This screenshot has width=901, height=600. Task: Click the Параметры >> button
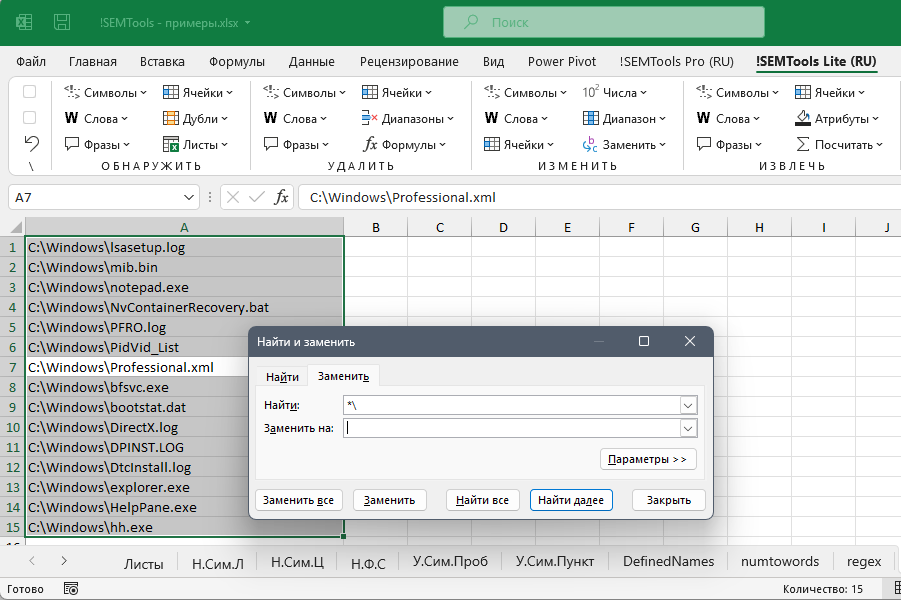[x=648, y=459]
